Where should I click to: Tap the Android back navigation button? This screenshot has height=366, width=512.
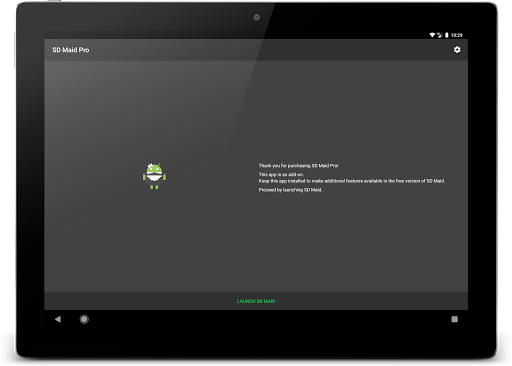[x=58, y=319]
